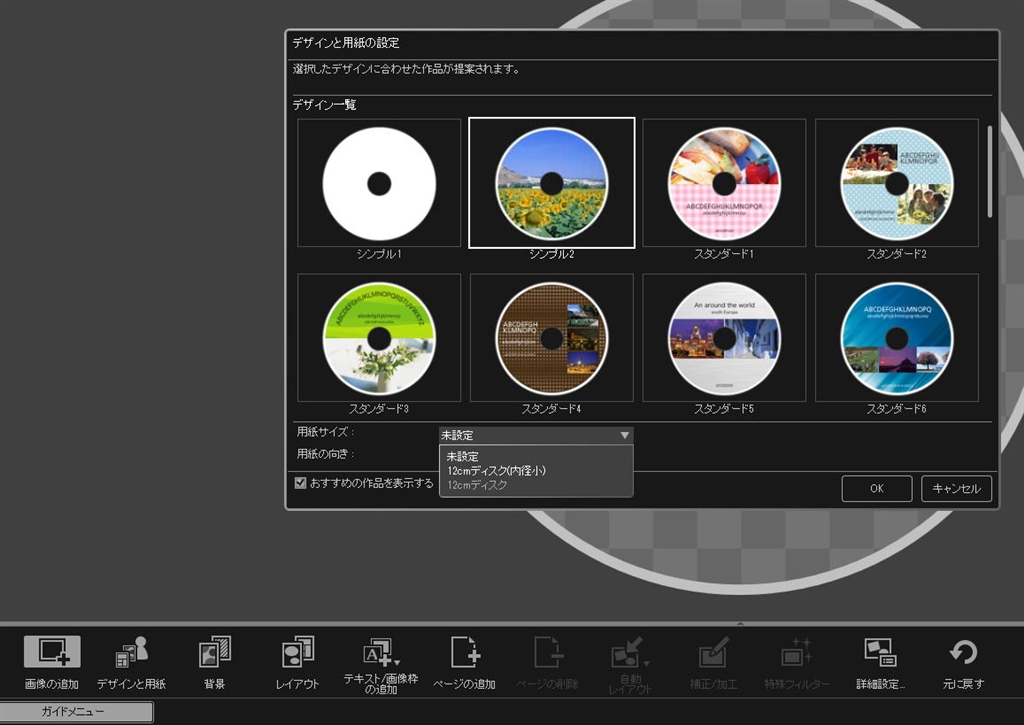Select the シンプル1 blank disc design
This screenshot has height=725, width=1024.
(379, 184)
